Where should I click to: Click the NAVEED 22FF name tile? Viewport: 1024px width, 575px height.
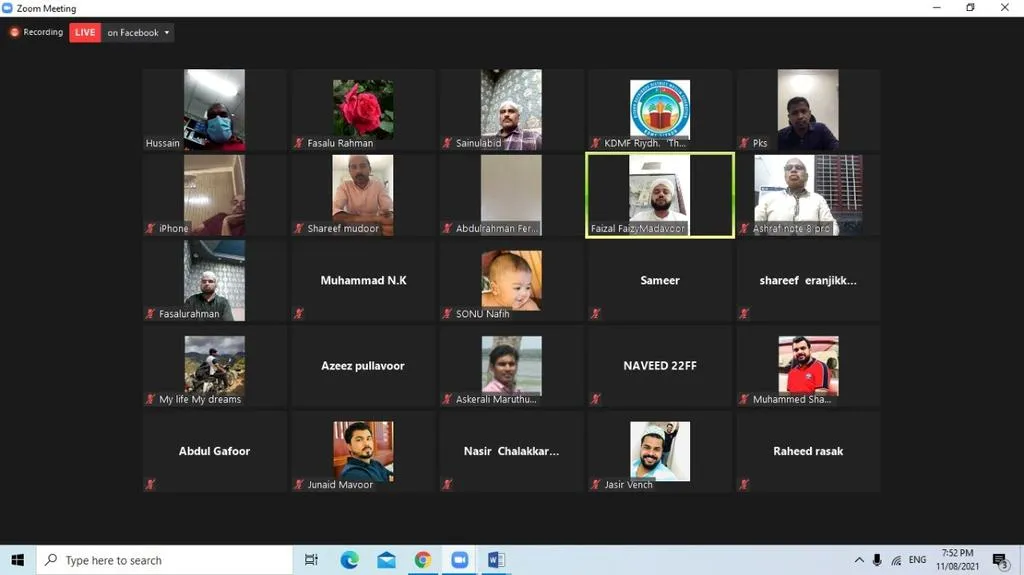[x=660, y=366]
